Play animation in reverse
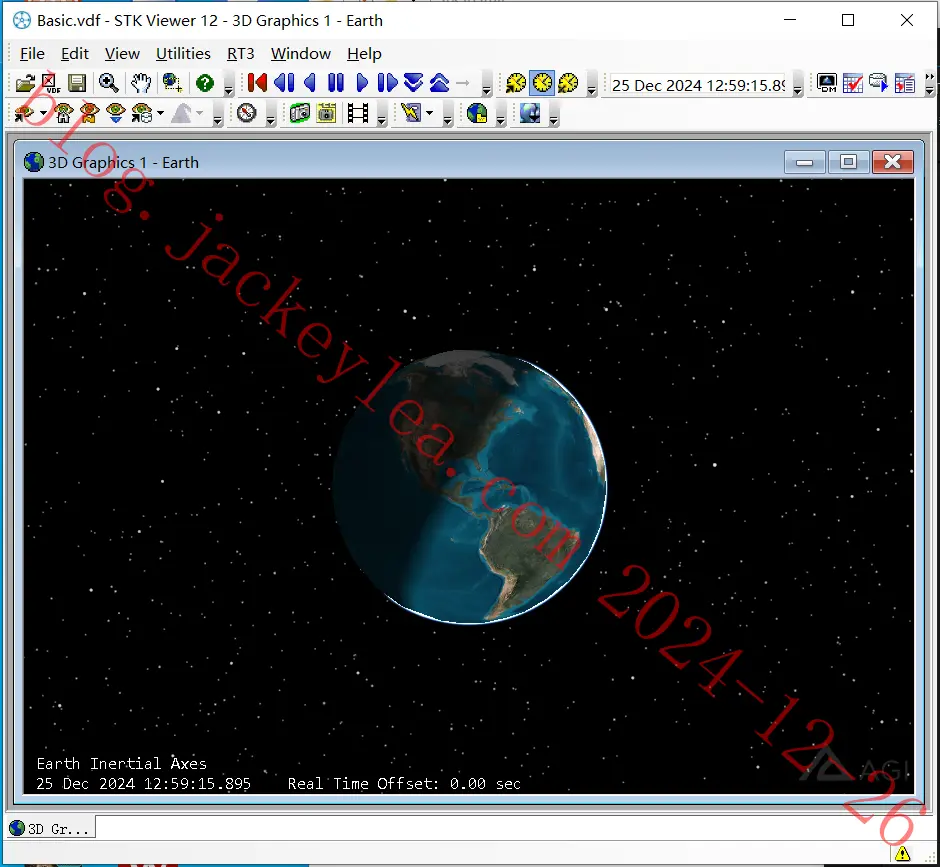The image size is (940, 867). [x=310, y=83]
